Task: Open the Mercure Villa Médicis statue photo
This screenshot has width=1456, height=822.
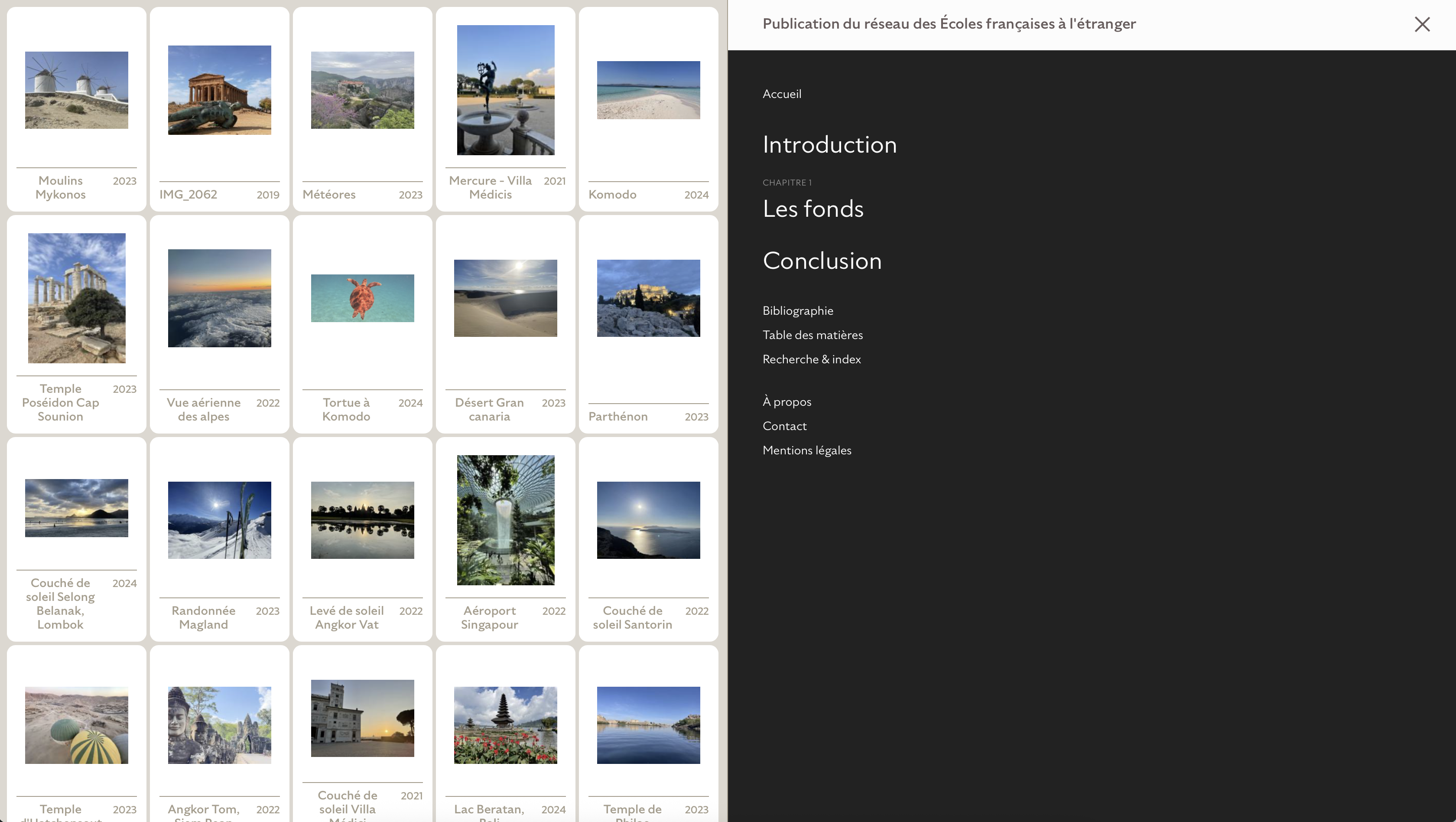Action: click(x=505, y=91)
